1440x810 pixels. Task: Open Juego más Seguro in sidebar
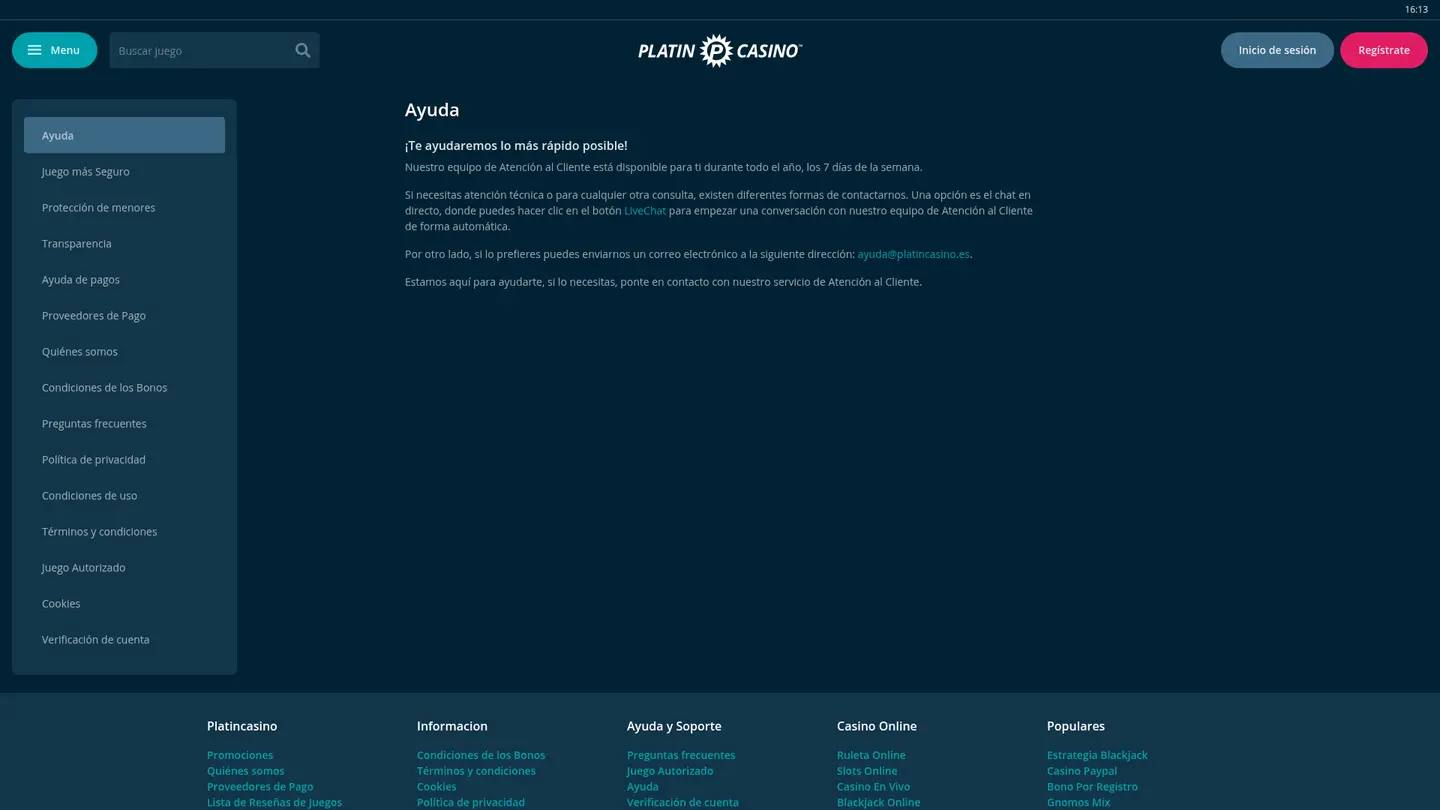(x=124, y=171)
